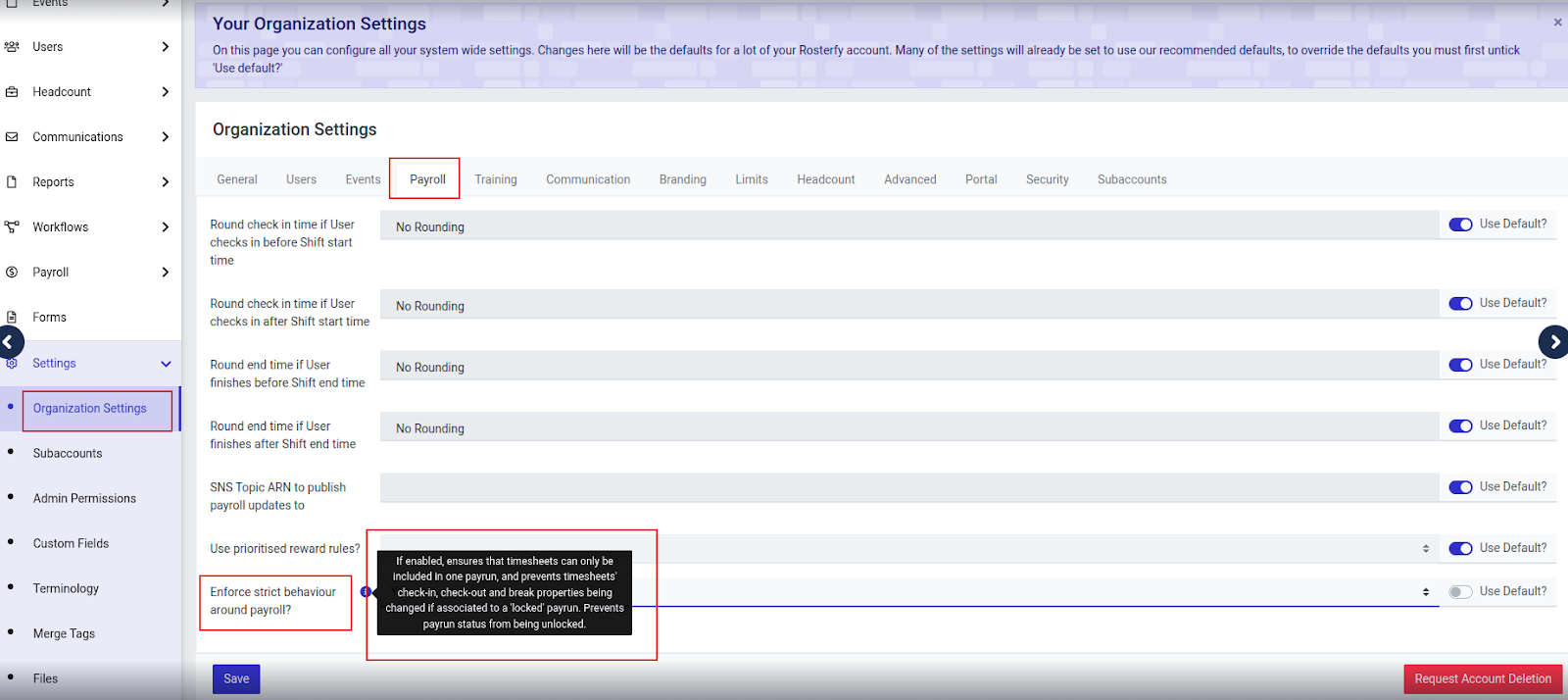
Task: Switch to the Communication tab
Action: (x=588, y=179)
